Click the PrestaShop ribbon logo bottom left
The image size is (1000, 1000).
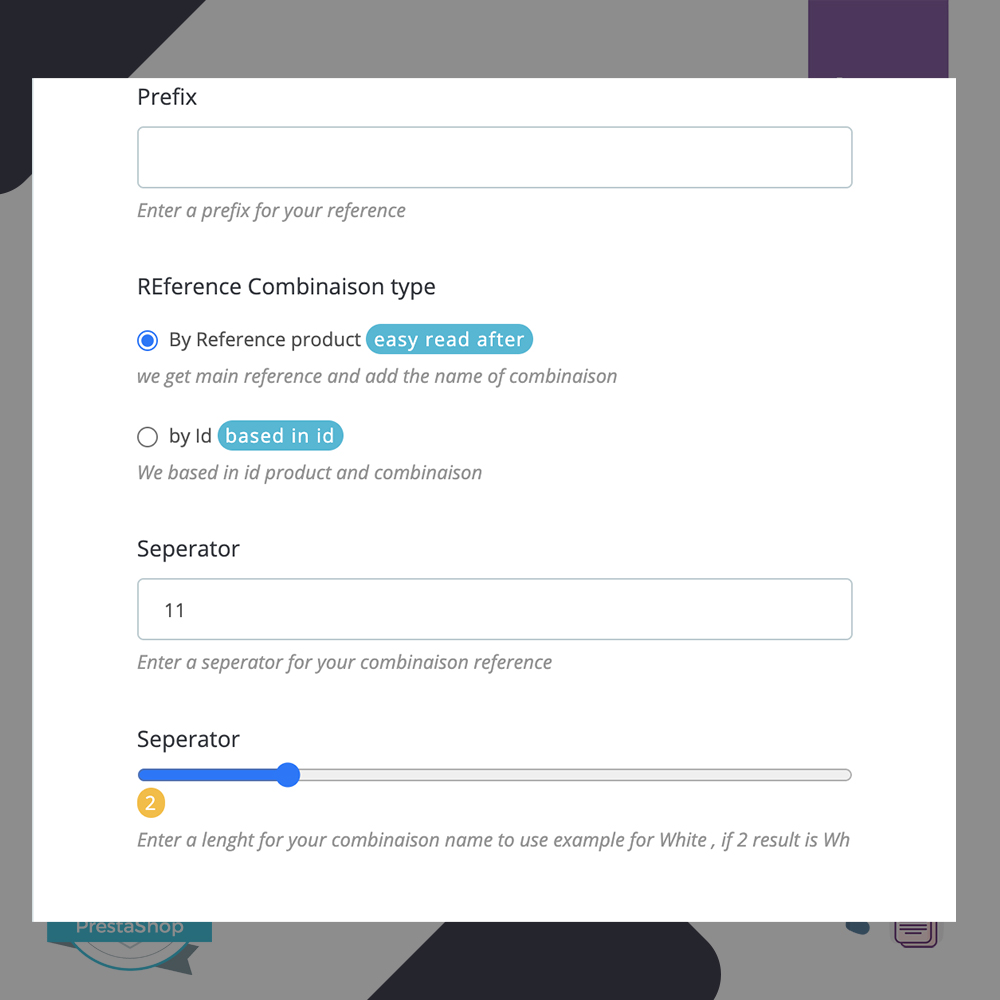click(x=130, y=928)
